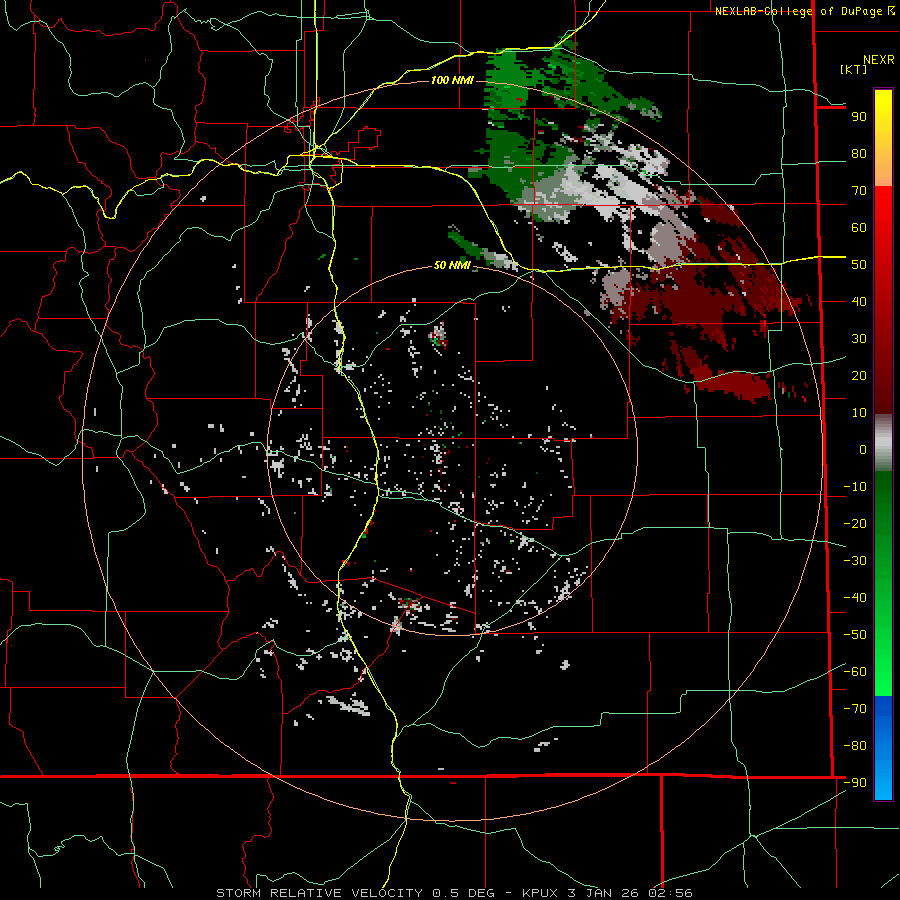Click the NEXLAB-College of DuPage credit text
This screenshot has width=900, height=900.
tap(800, 11)
